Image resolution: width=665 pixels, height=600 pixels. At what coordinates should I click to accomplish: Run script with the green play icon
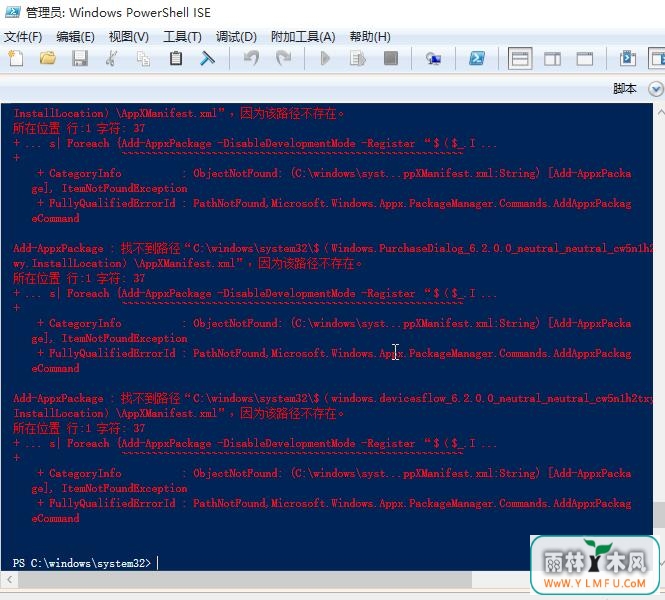pos(325,58)
